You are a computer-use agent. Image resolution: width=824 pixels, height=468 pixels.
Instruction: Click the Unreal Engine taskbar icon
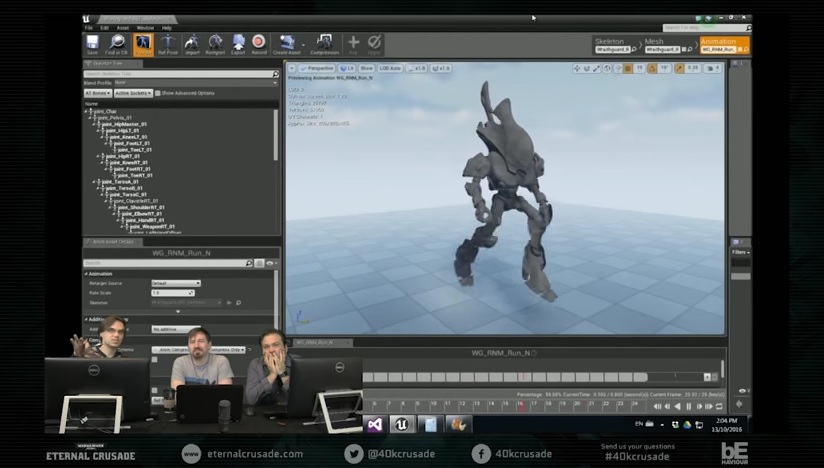pyautogui.click(x=402, y=424)
